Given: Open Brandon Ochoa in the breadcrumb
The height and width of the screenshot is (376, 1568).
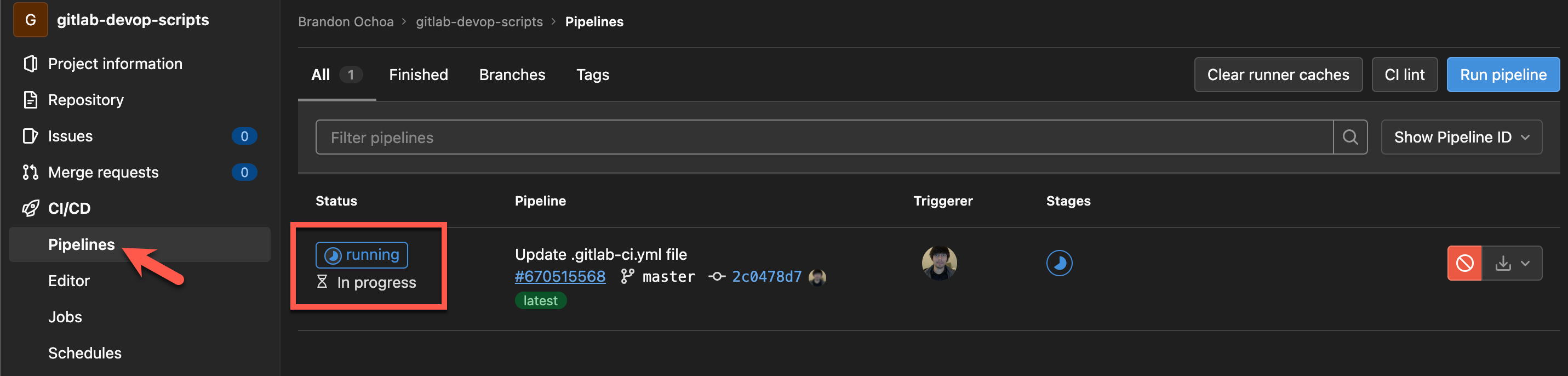Looking at the screenshot, I should (345, 21).
